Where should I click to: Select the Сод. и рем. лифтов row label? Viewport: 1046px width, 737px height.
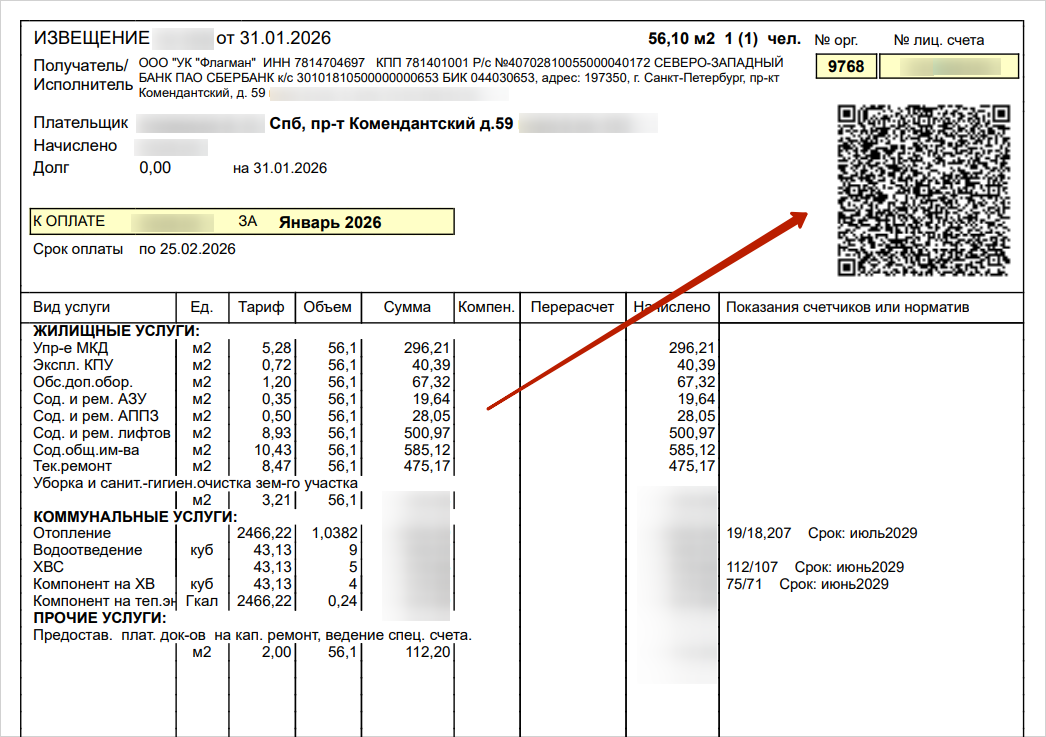(x=102, y=433)
